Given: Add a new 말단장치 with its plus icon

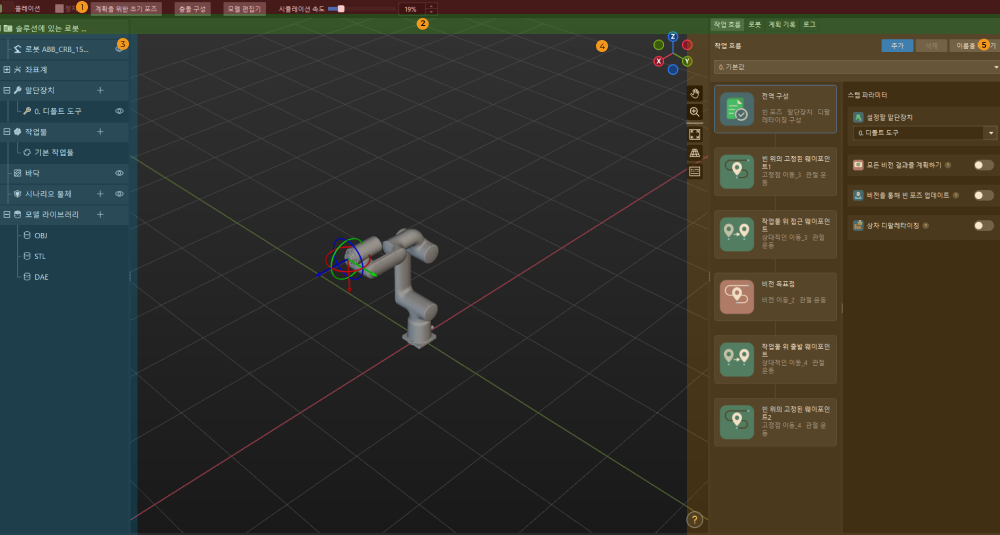Looking at the screenshot, I should coord(100,91).
